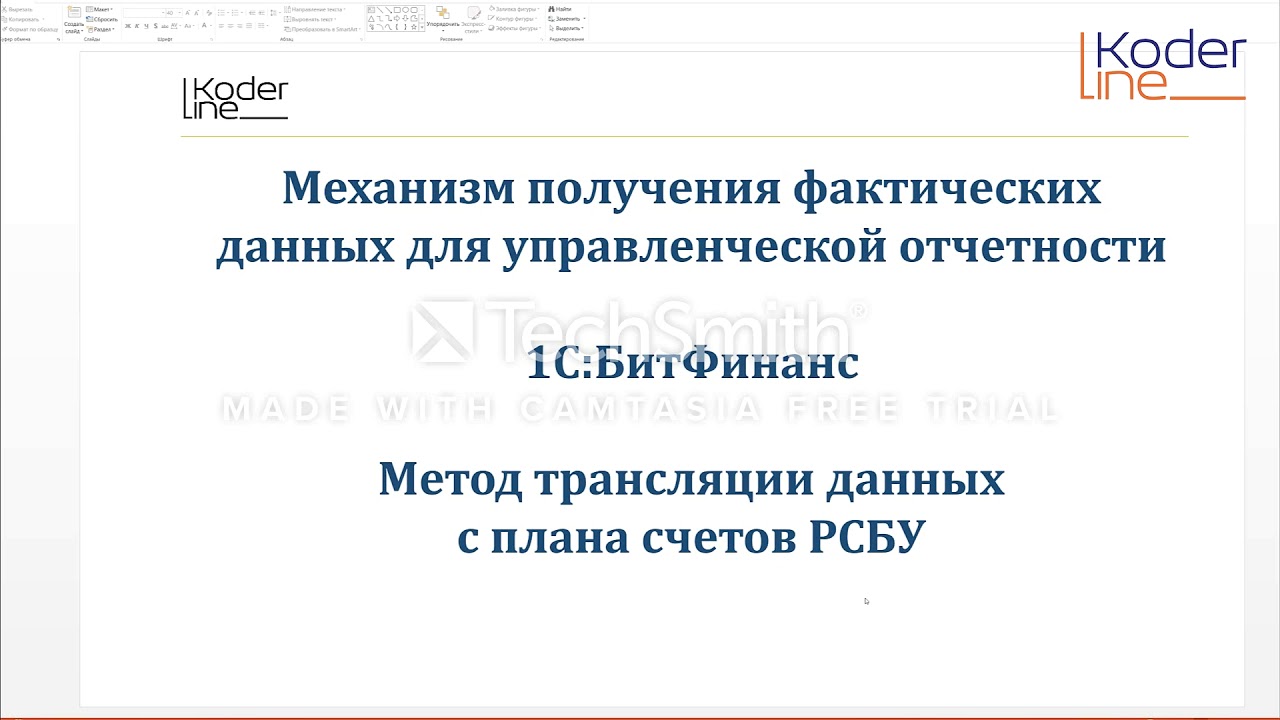Toggle text shadow S button

[156, 26]
